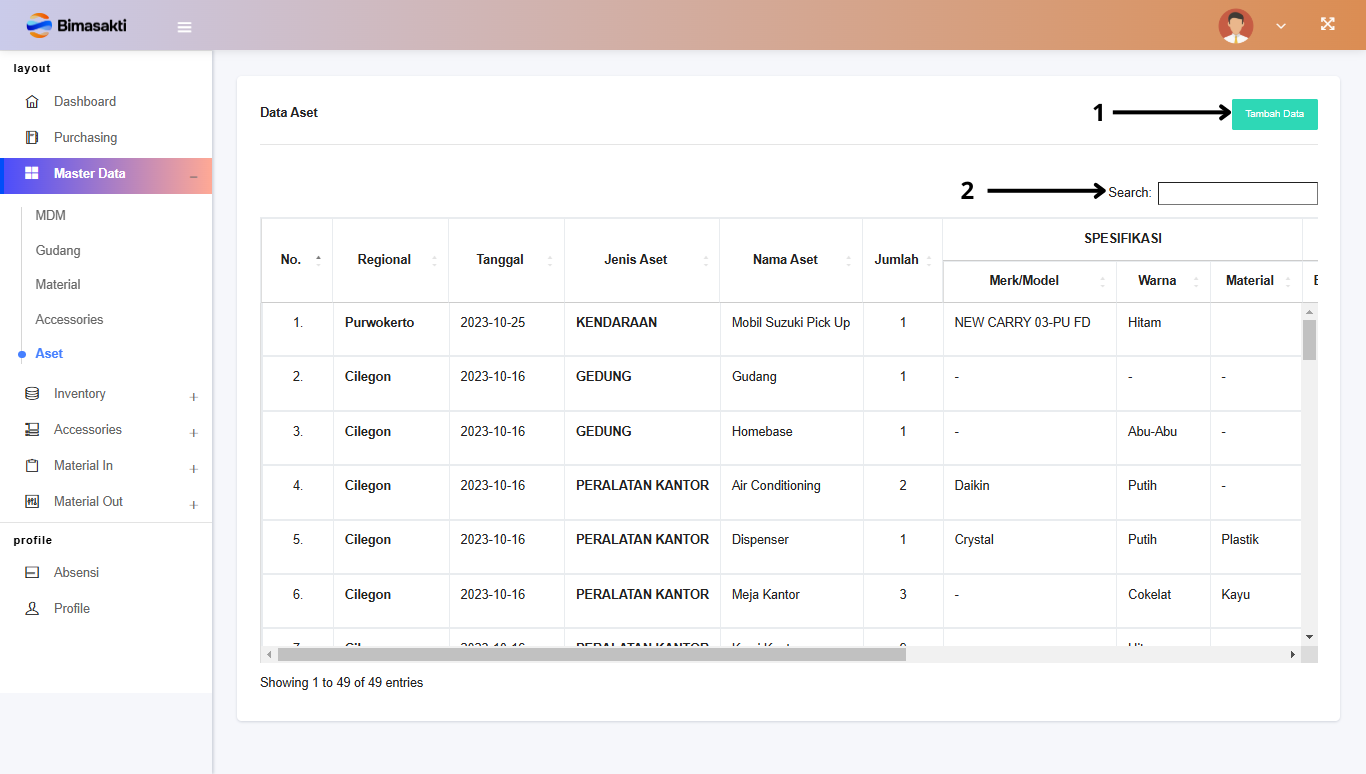This screenshot has width=1366, height=774.
Task: Open the Profile sidebar link
Action: [71, 609]
